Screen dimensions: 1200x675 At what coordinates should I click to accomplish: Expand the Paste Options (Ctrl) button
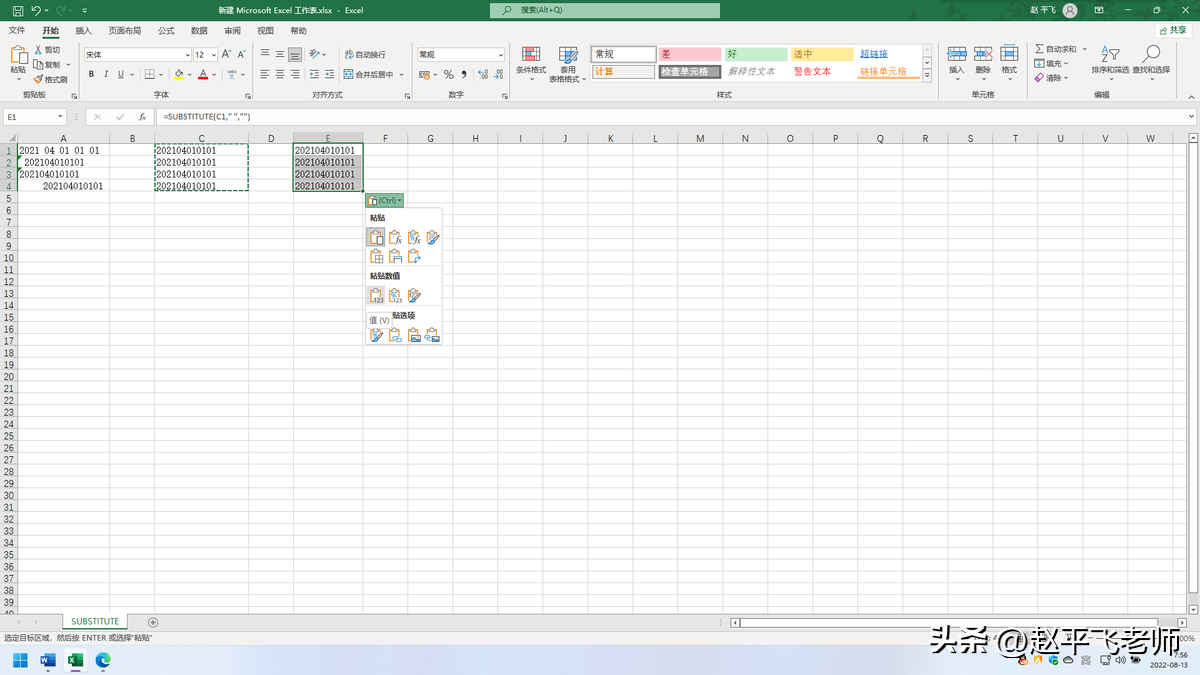[x=385, y=200]
